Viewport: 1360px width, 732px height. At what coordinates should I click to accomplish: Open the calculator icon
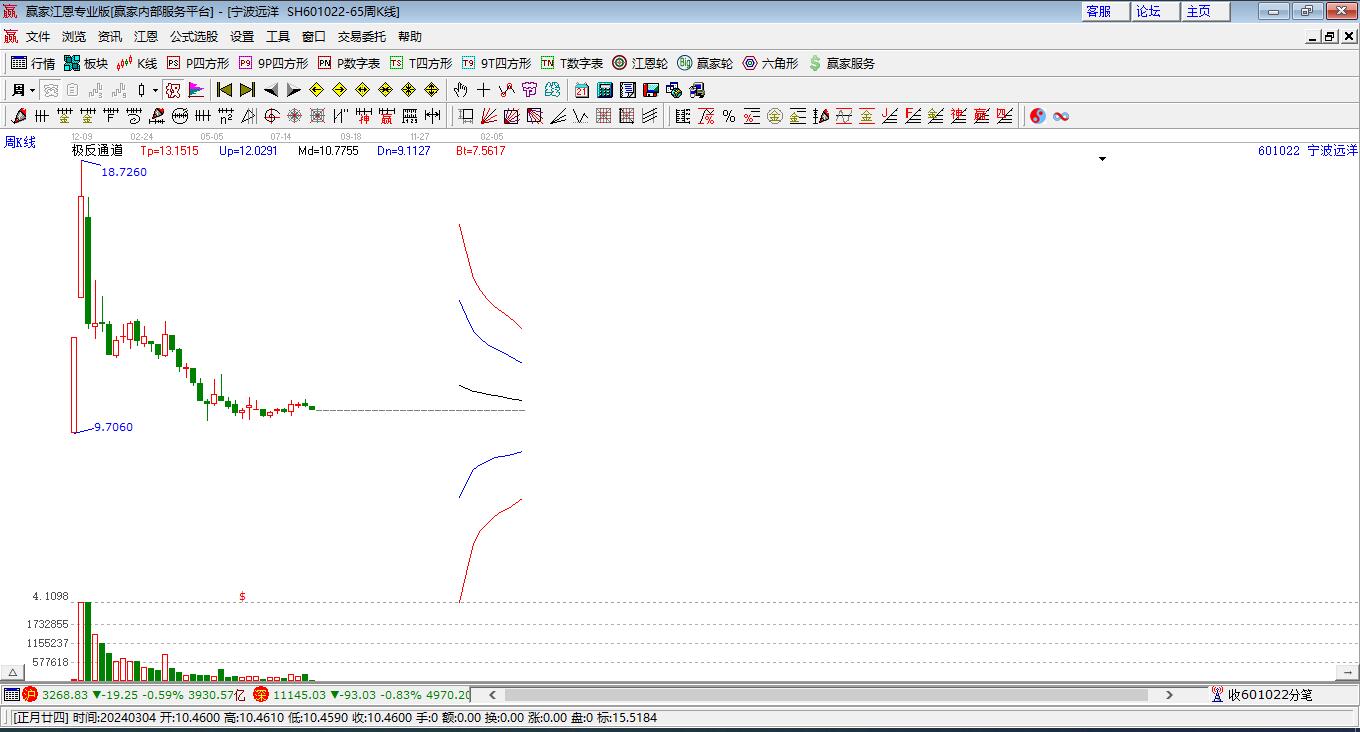(604, 90)
